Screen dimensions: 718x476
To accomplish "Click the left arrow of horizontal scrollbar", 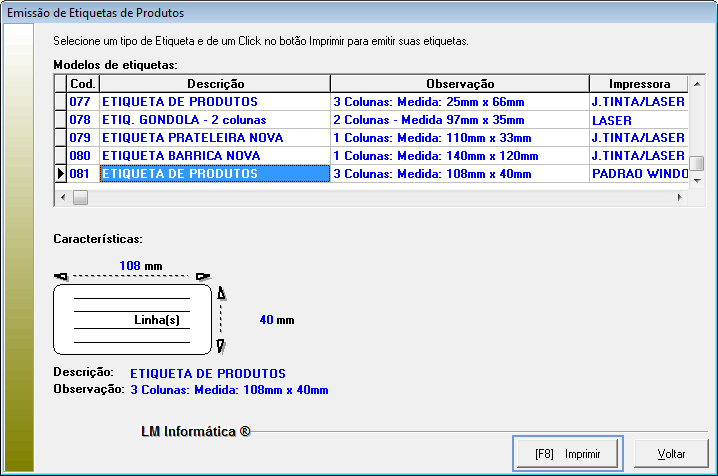I will [x=62, y=198].
